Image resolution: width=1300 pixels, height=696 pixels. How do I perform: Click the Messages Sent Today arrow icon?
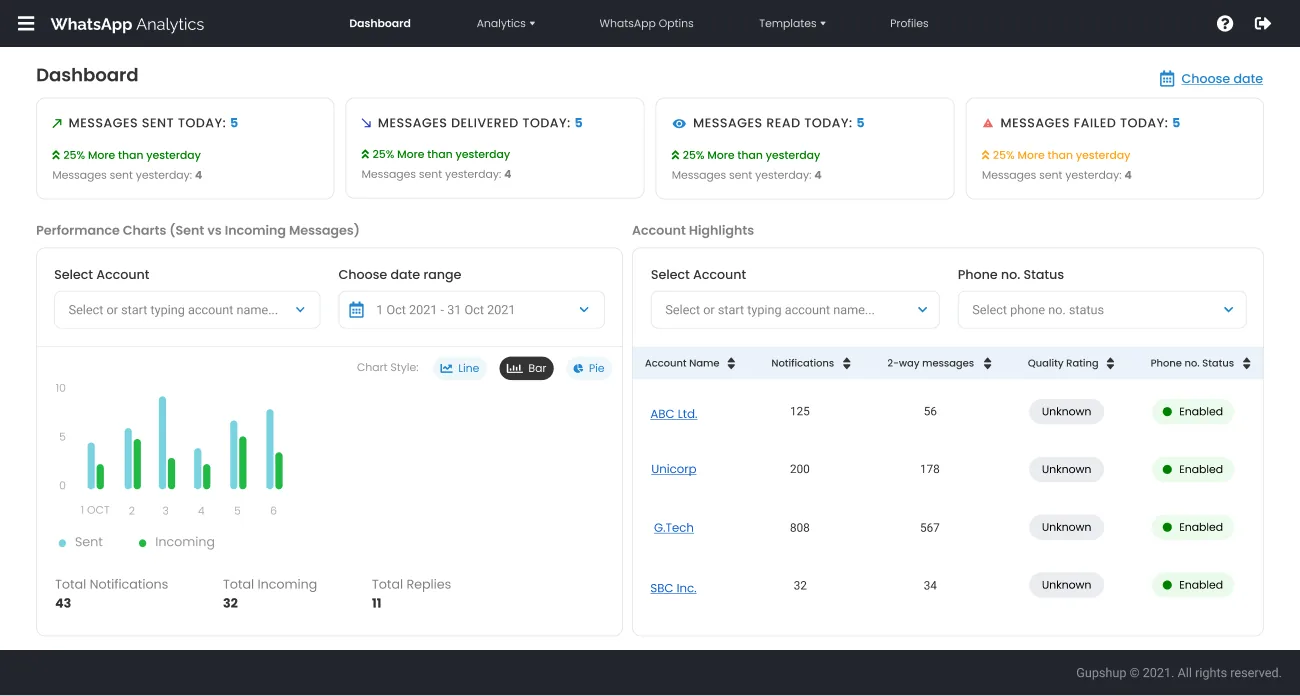click(x=57, y=123)
